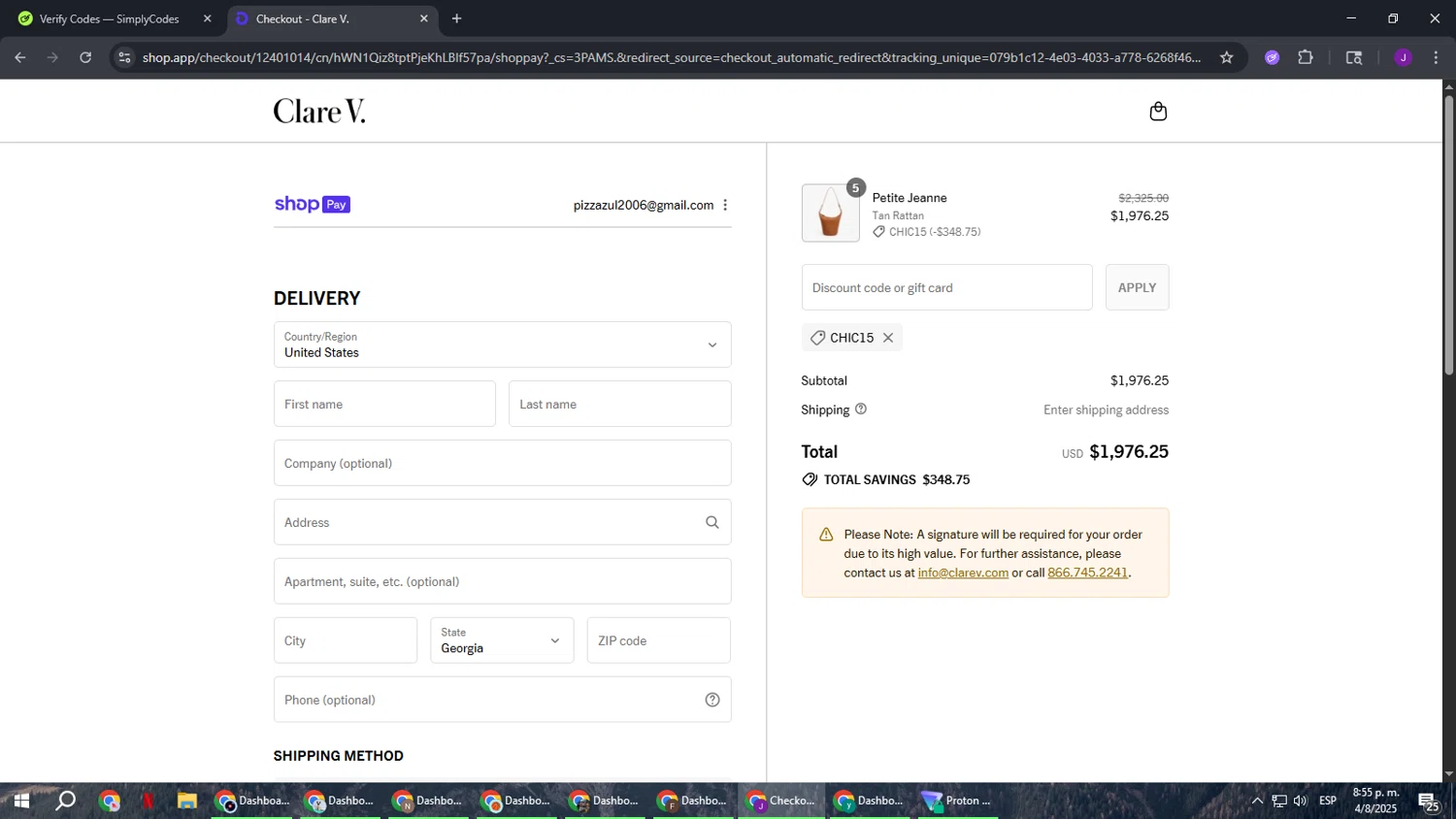View site information icon in address bar
The image size is (1456, 819).
(123, 57)
